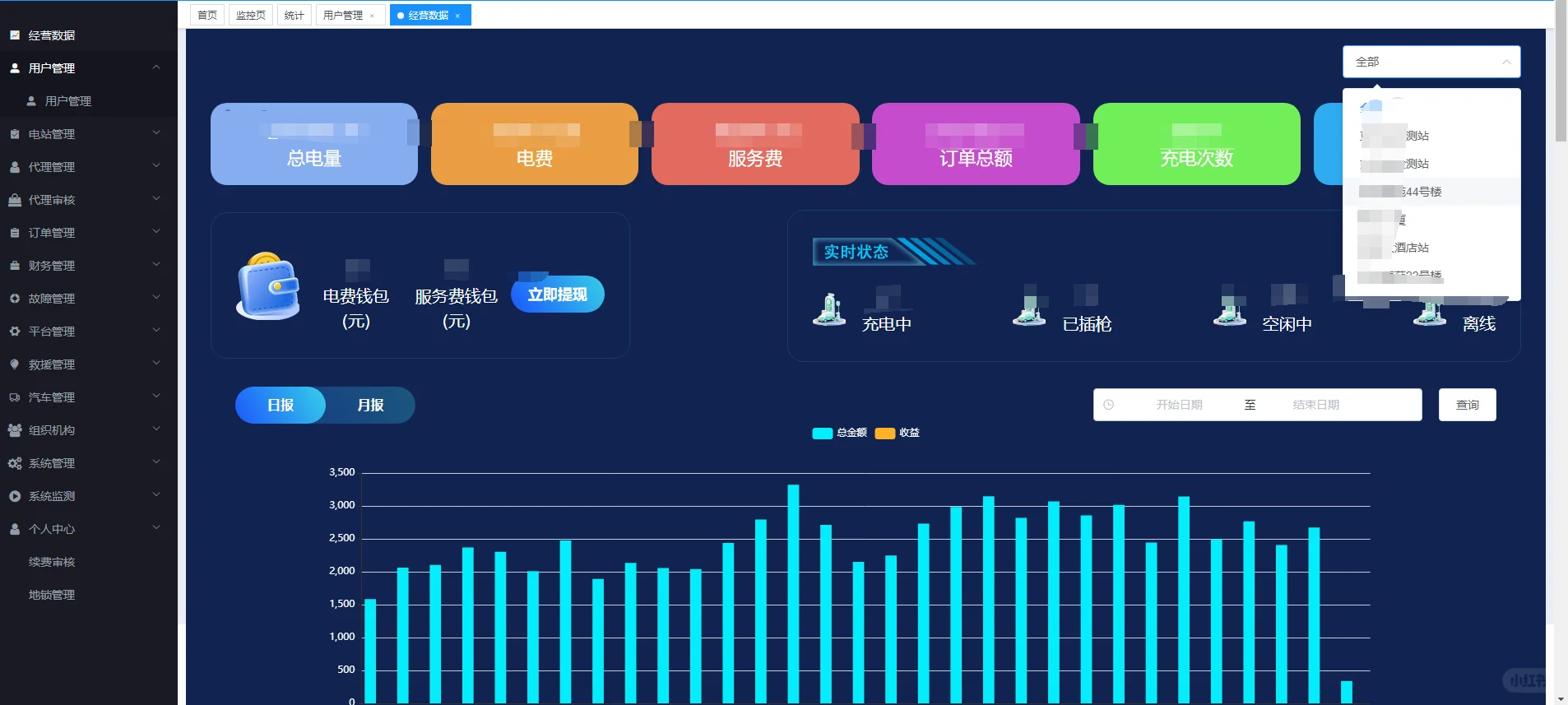The image size is (1568, 705).
Task: Click the bulb icon beside 救援管理
Action: (15, 364)
